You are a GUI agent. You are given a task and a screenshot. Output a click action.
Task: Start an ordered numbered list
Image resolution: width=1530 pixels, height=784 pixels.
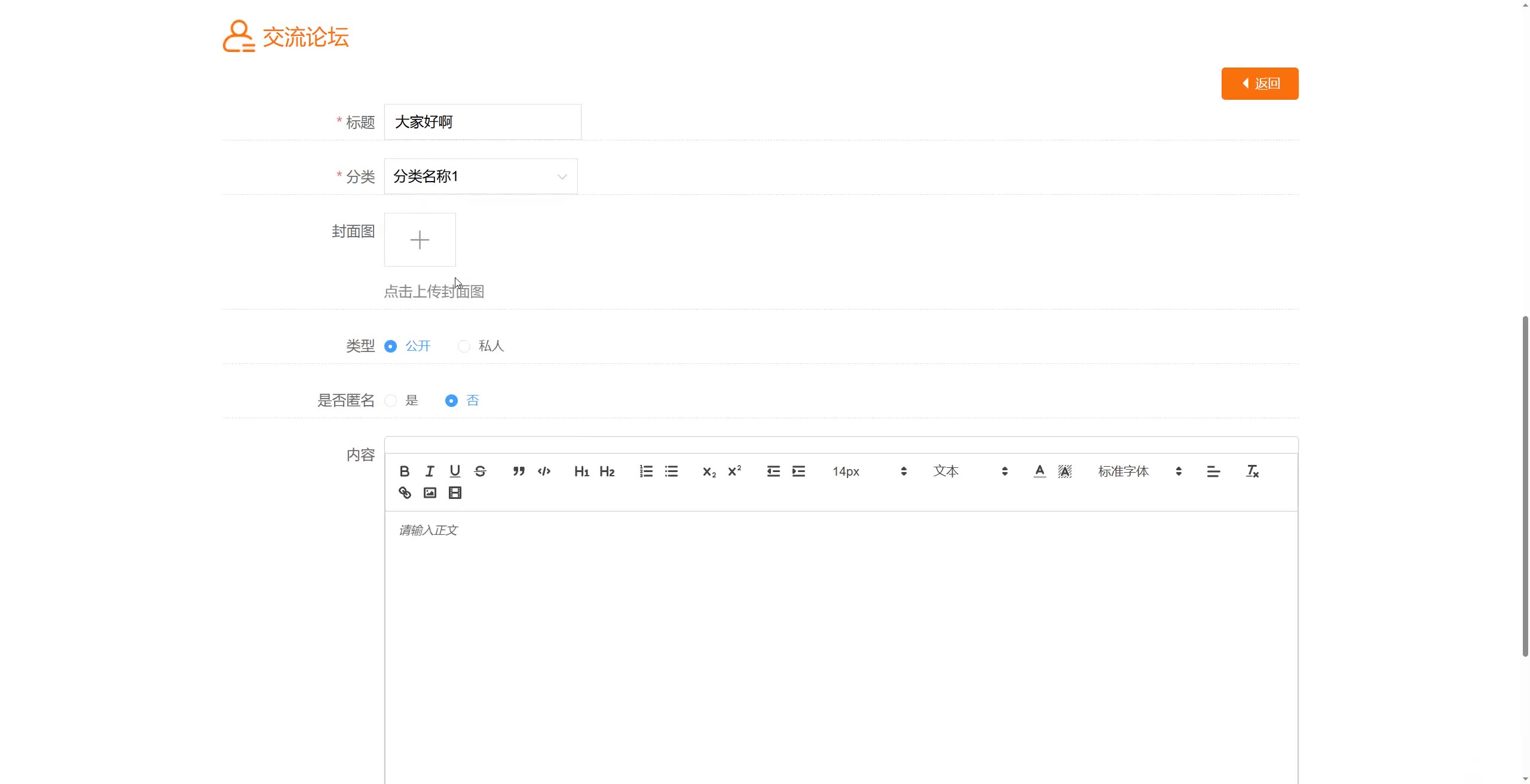[x=646, y=471]
